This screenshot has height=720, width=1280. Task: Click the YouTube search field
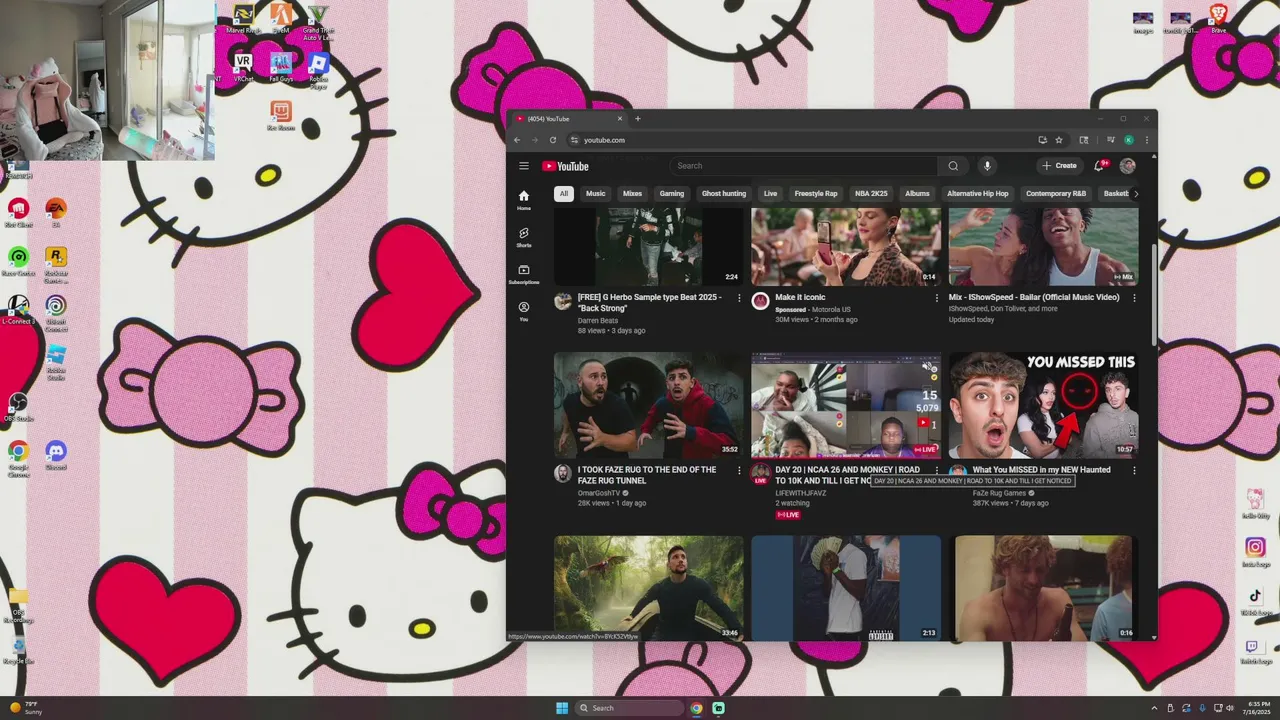point(803,166)
